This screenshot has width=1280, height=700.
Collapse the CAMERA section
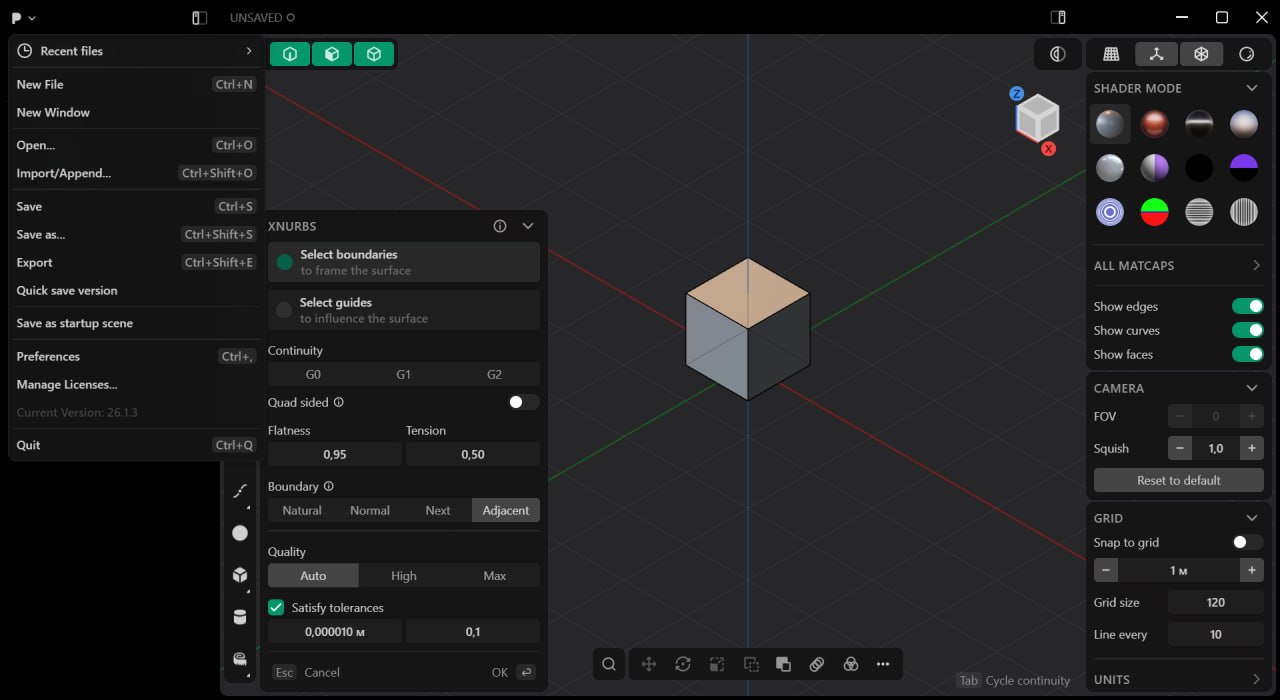point(1251,388)
